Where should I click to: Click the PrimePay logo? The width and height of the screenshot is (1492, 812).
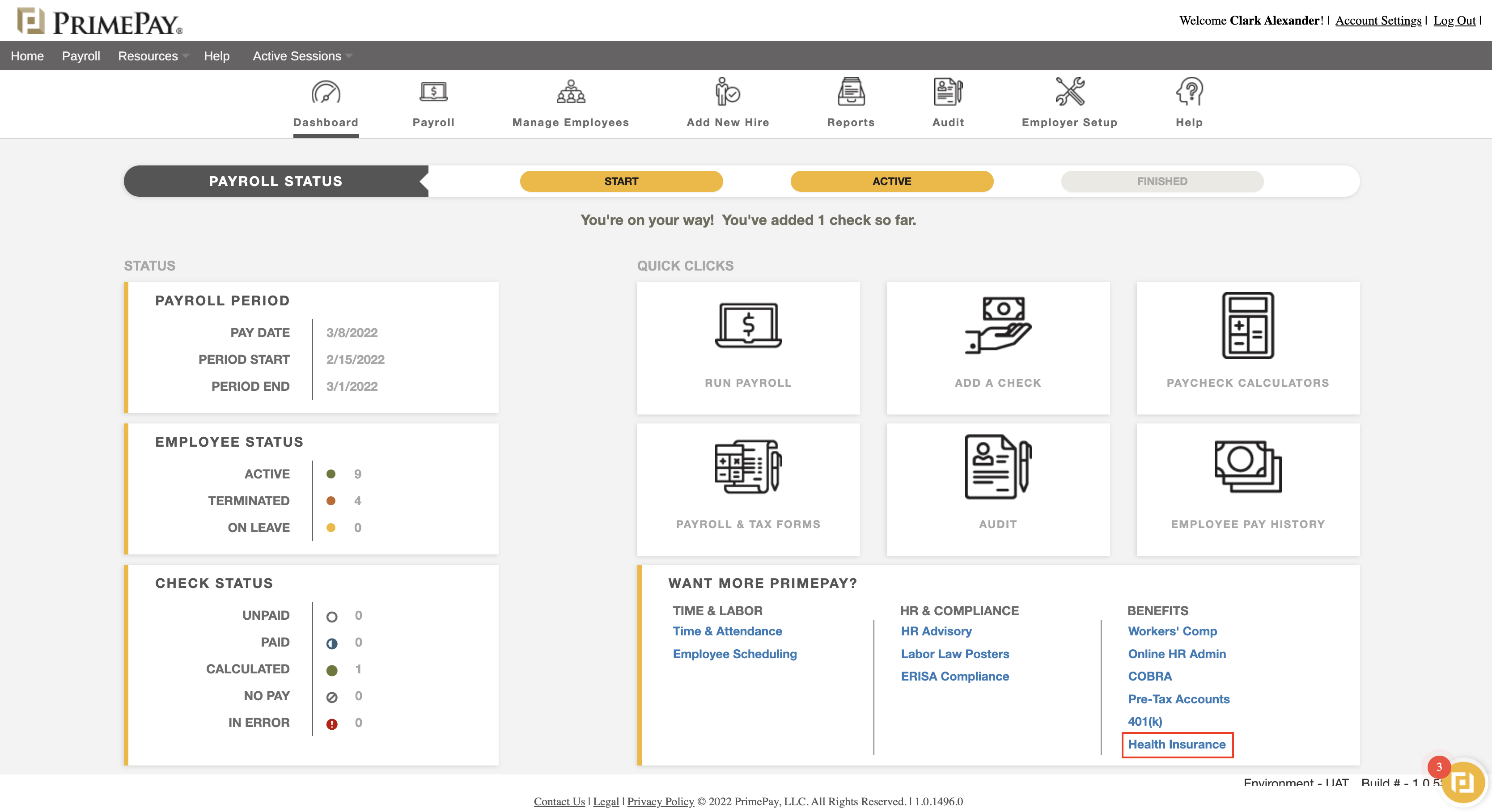tap(99, 22)
